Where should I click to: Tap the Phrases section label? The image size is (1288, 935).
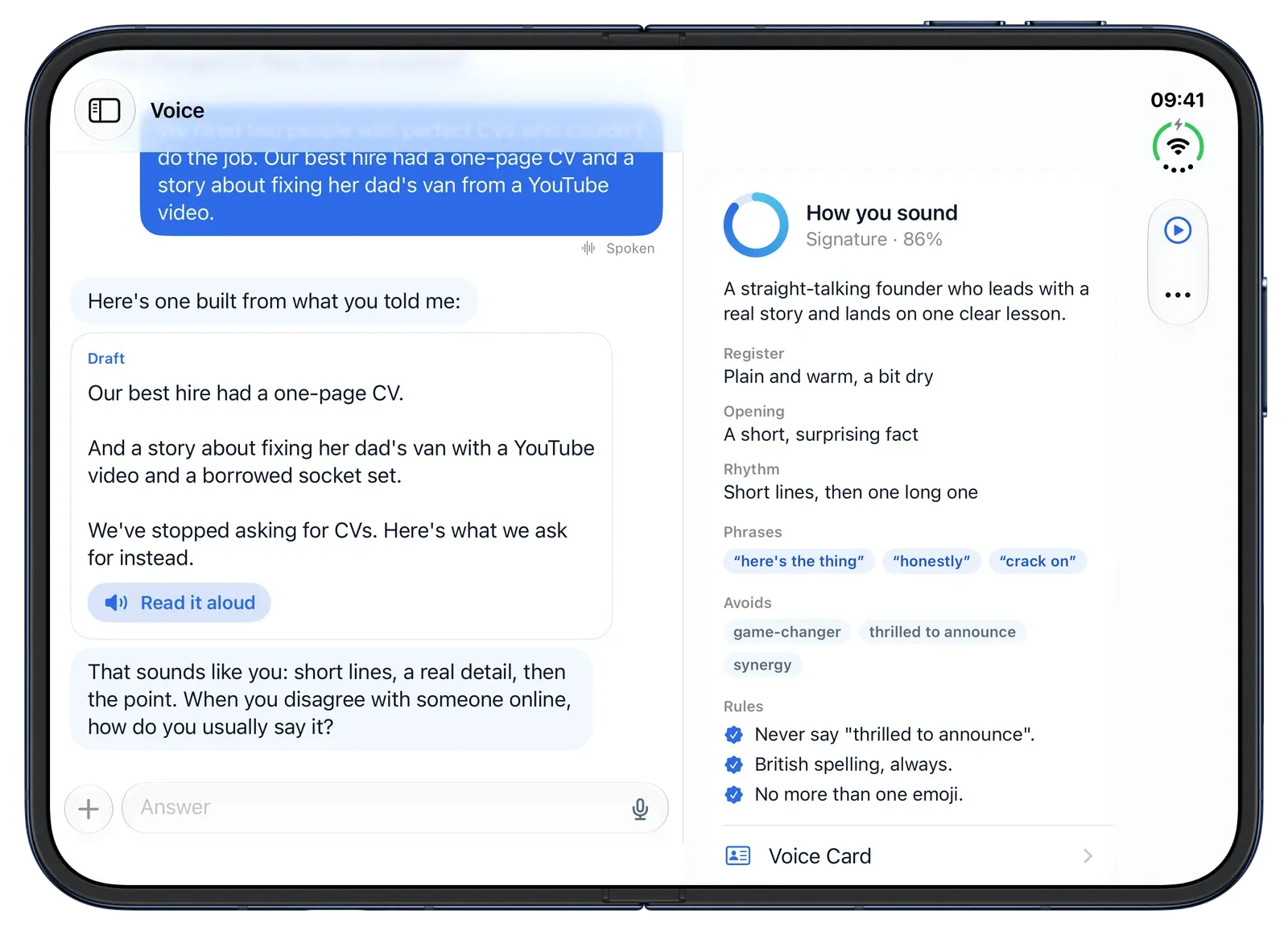pos(753,532)
